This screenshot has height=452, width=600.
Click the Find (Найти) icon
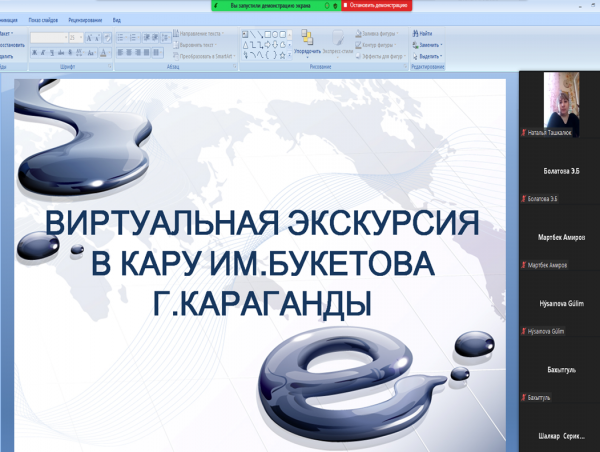click(421, 33)
